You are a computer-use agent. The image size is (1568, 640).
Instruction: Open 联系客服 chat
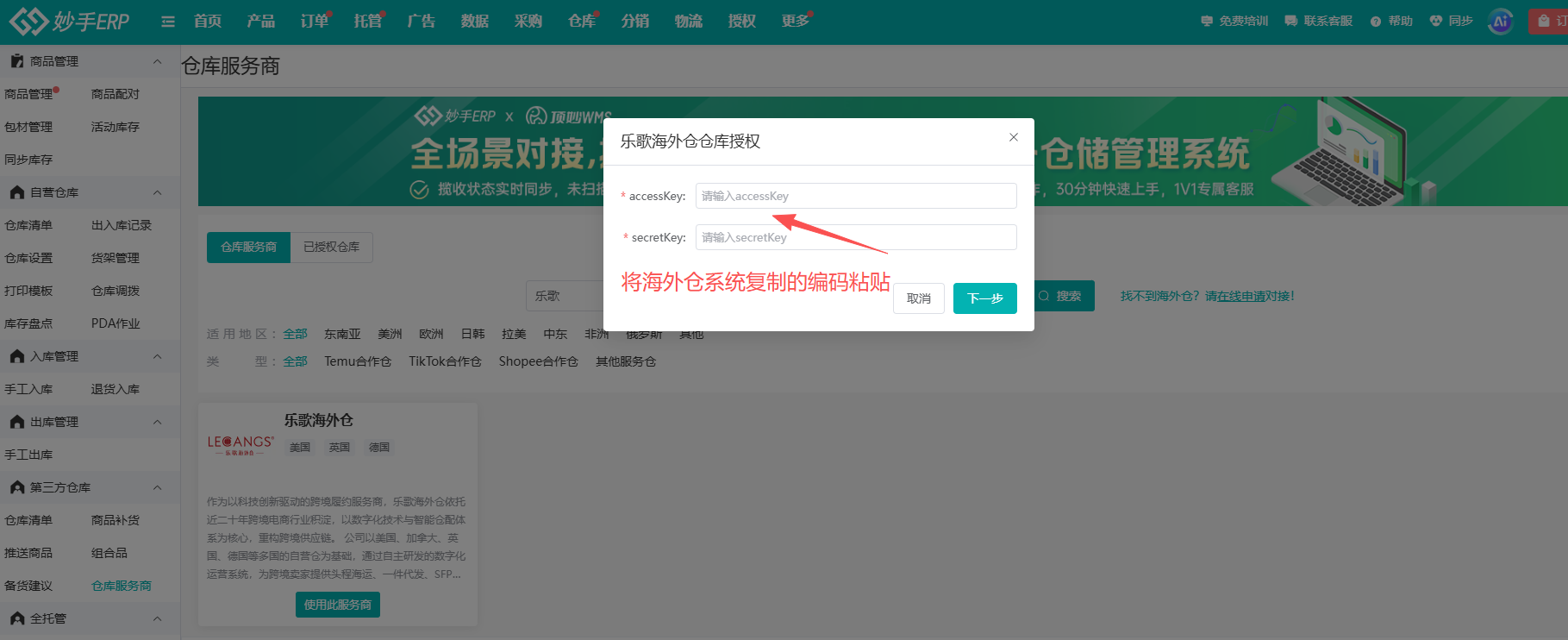point(1319,22)
